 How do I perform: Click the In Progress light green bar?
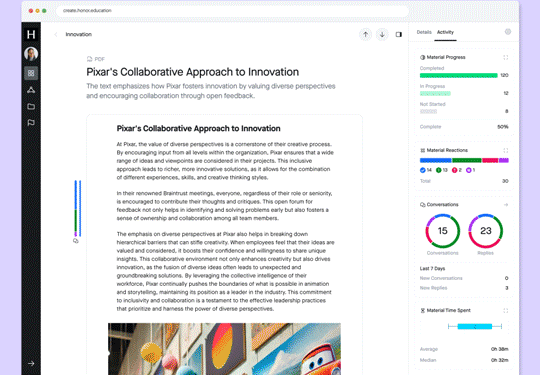(435, 93)
